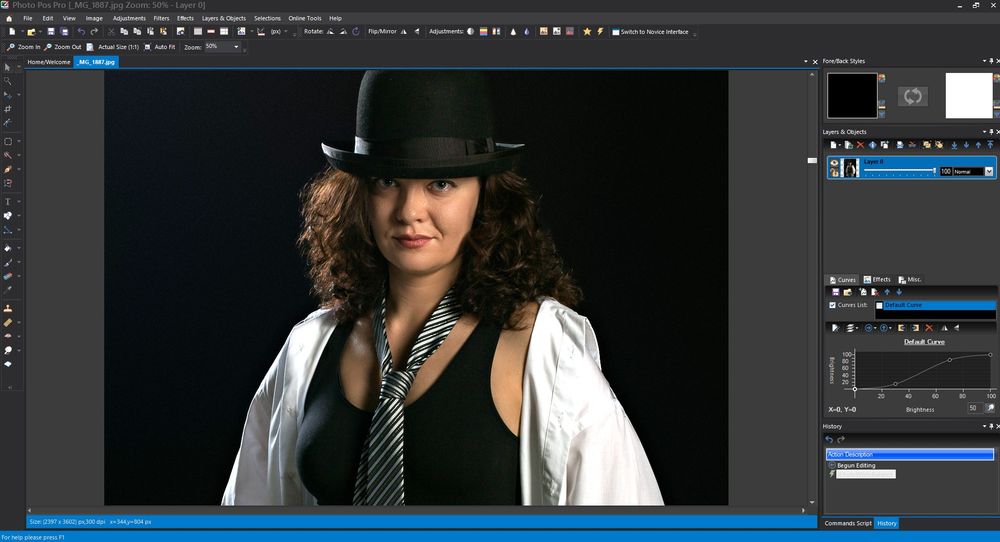Click the white background color swatch
Image resolution: width=1000 pixels, height=542 pixels.
pos(969,96)
